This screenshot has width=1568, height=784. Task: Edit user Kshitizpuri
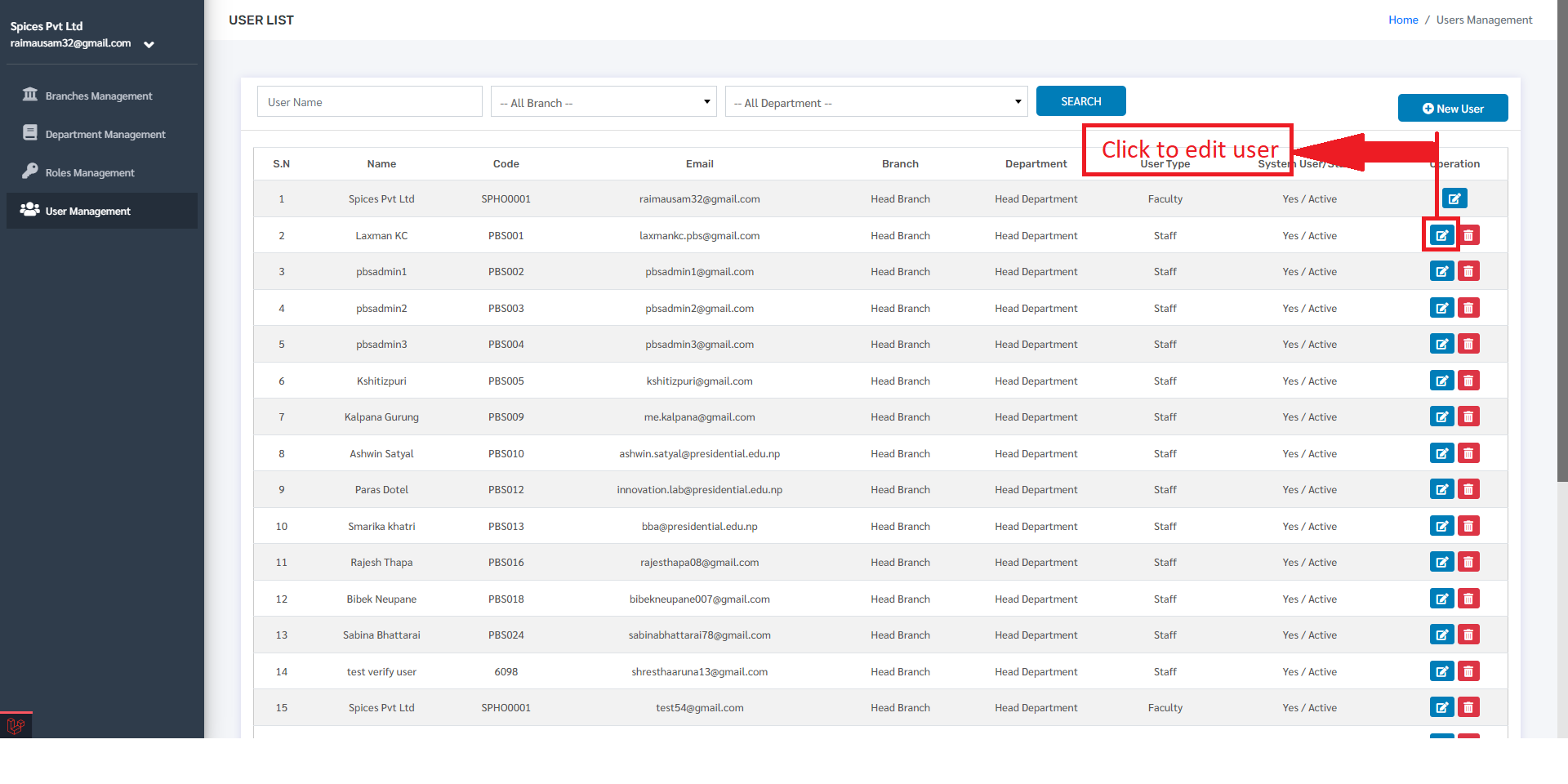(1442, 381)
